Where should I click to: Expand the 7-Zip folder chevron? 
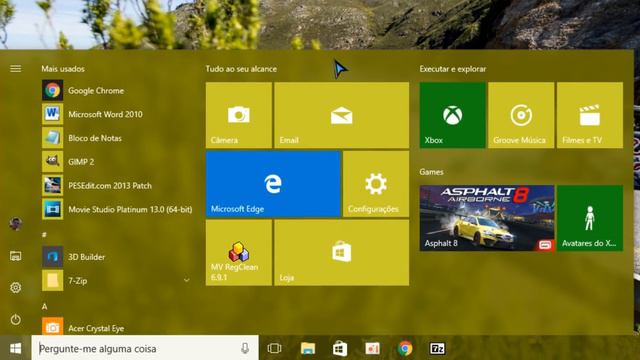(187, 280)
